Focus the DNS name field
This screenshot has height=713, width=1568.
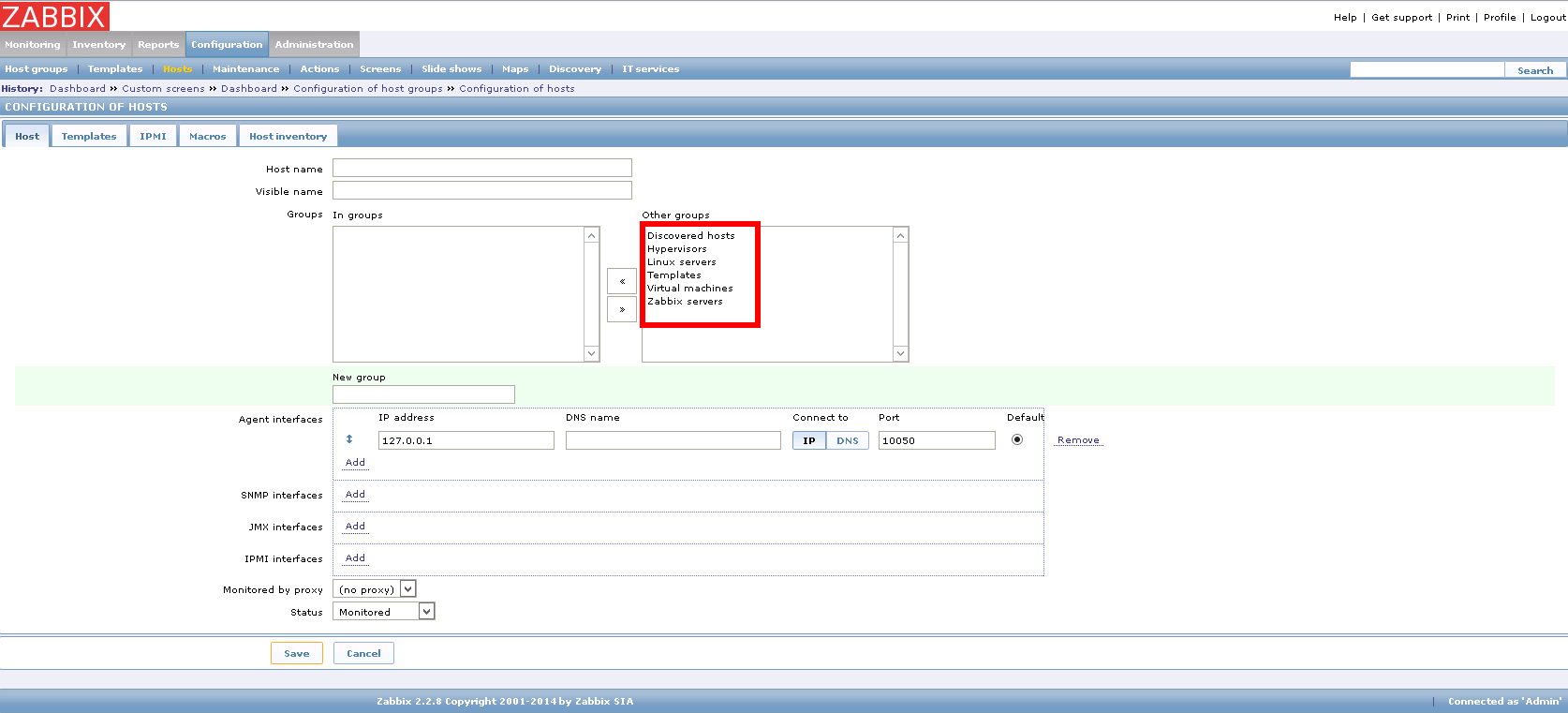[x=673, y=440]
